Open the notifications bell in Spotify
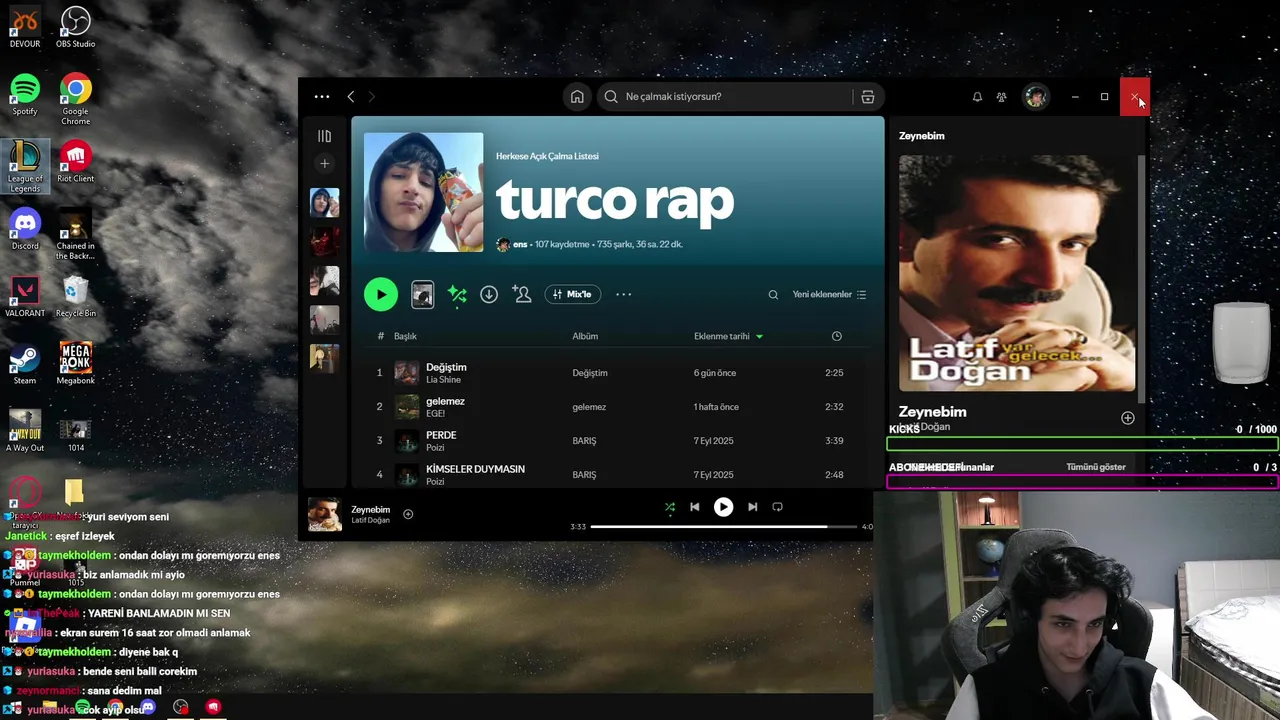 pos(977,97)
